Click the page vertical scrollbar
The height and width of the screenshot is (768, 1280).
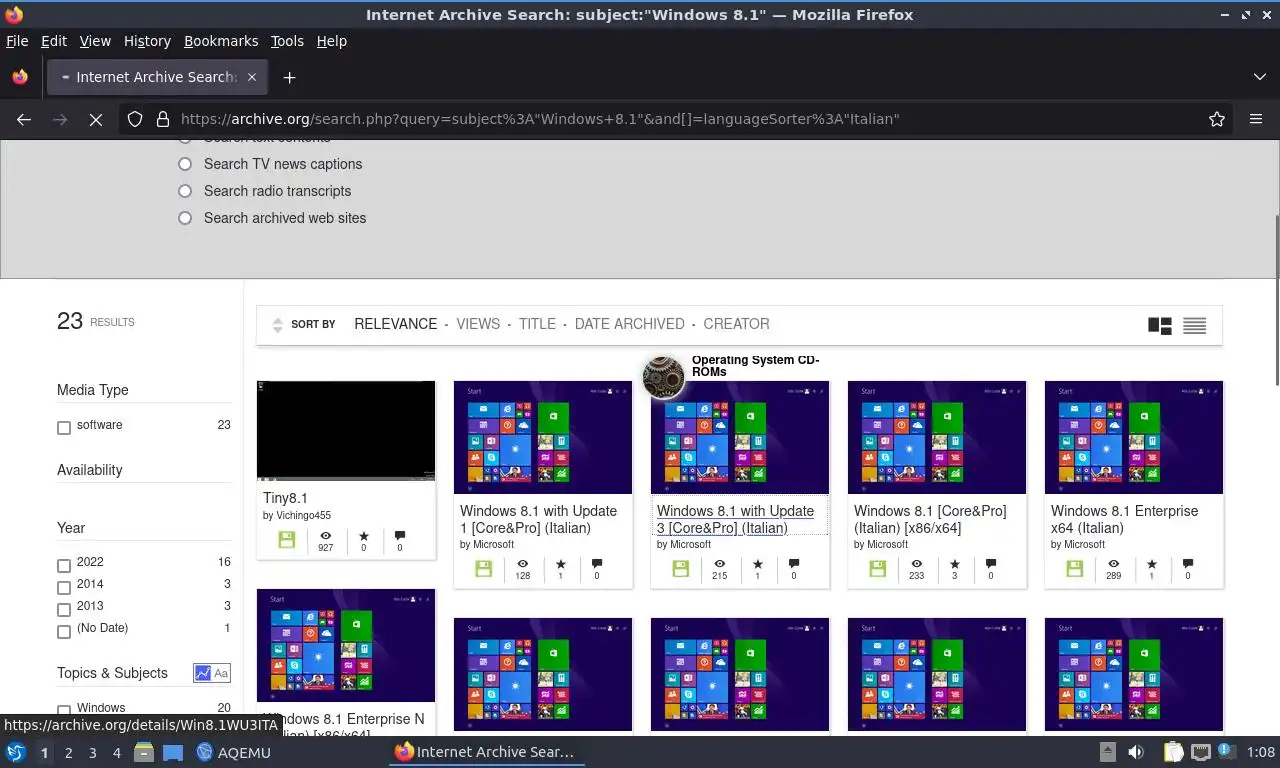pyautogui.click(x=1275, y=300)
